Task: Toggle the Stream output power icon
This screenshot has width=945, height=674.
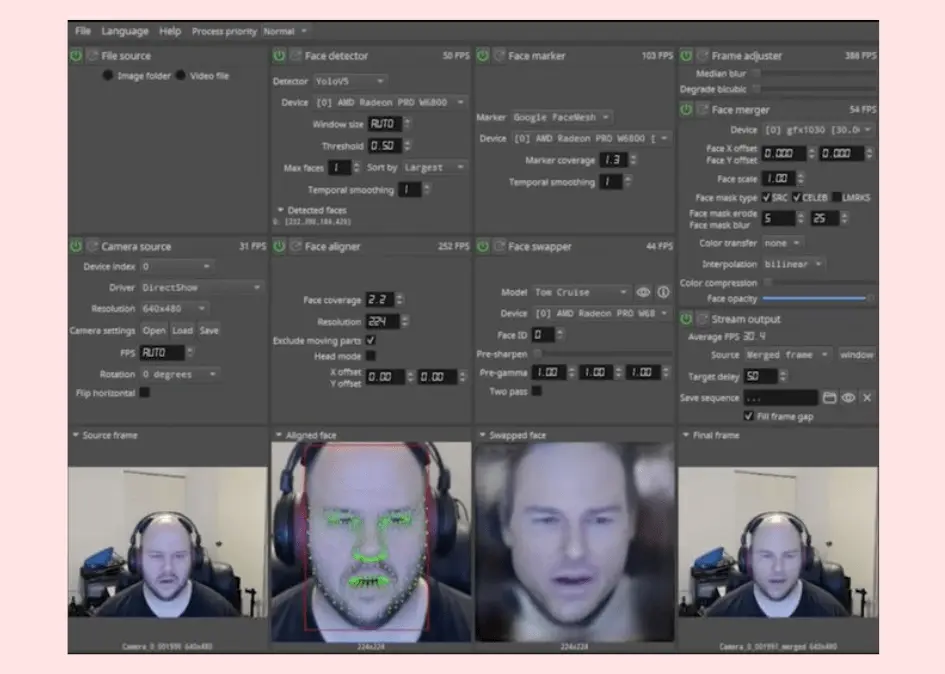Action: pos(686,319)
